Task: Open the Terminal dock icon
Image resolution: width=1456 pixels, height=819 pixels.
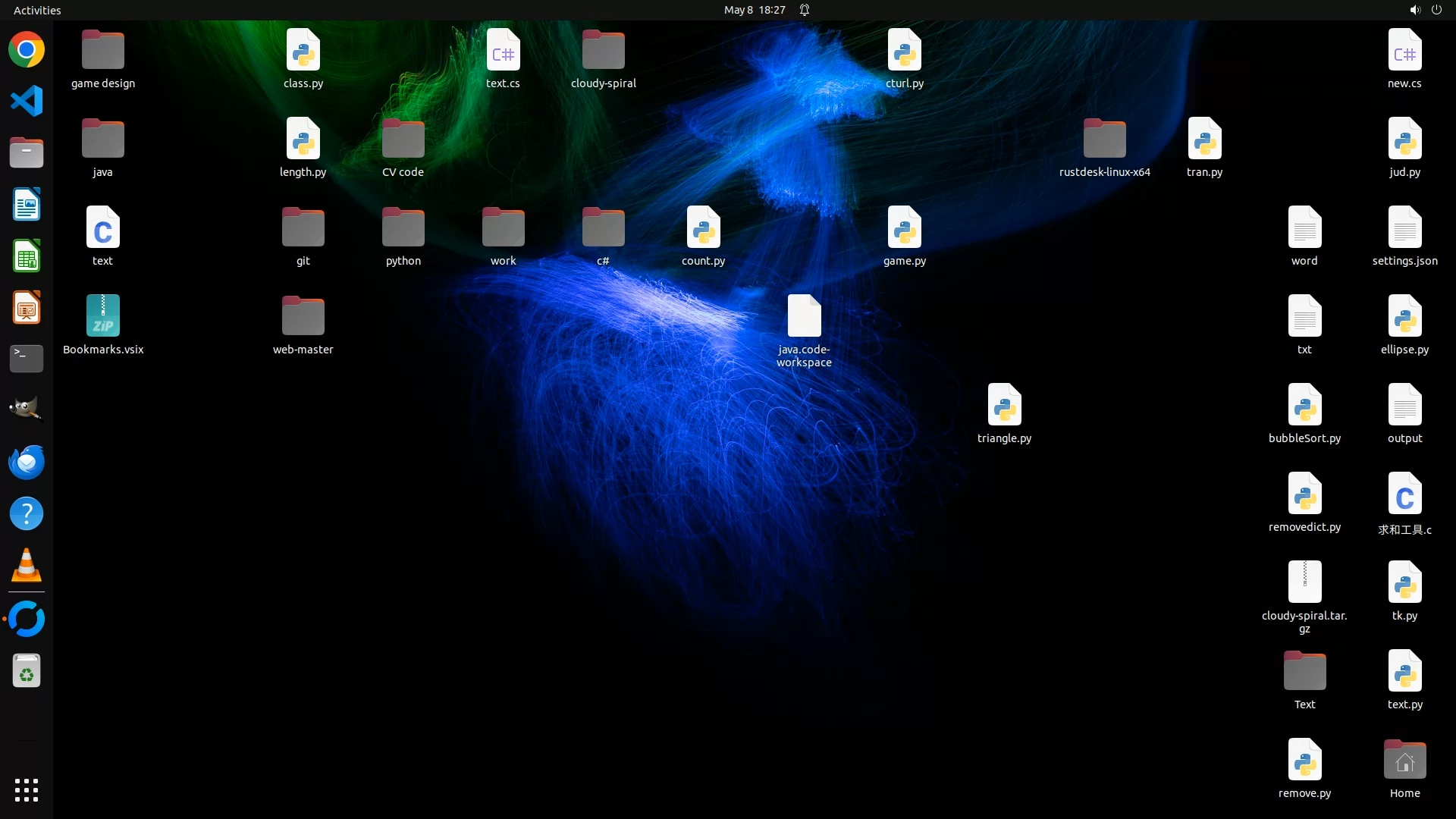Action: click(27, 358)
